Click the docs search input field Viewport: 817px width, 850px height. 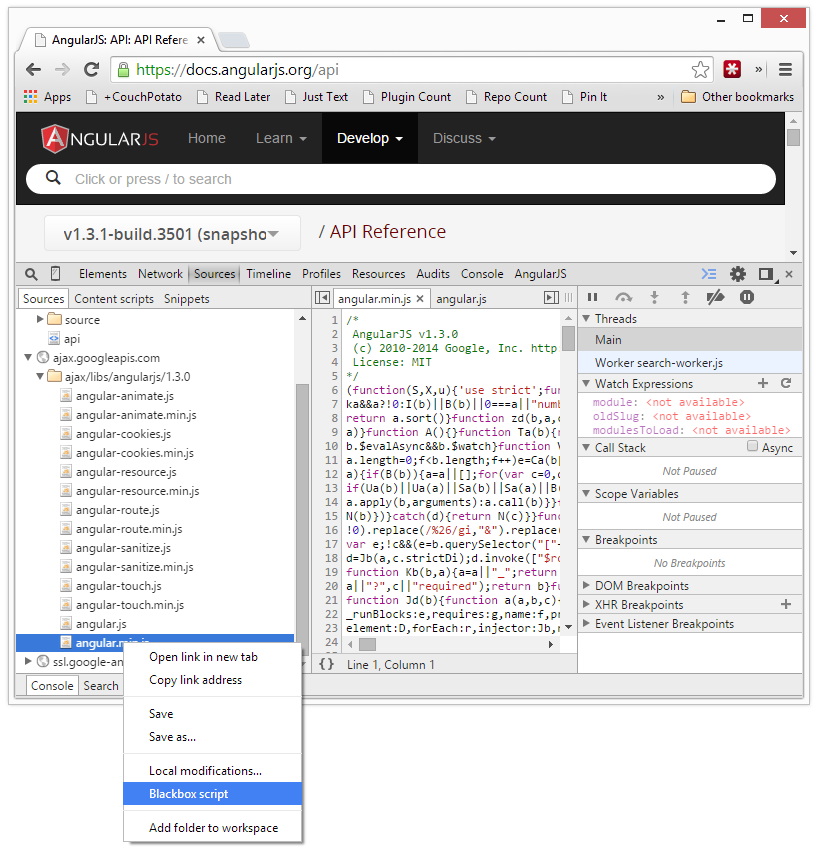coord(401,179)
